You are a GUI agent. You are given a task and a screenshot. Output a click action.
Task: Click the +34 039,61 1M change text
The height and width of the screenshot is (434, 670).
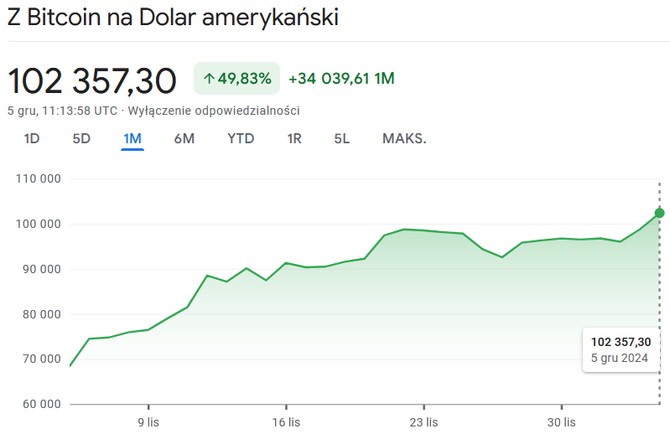click(342, 78)
